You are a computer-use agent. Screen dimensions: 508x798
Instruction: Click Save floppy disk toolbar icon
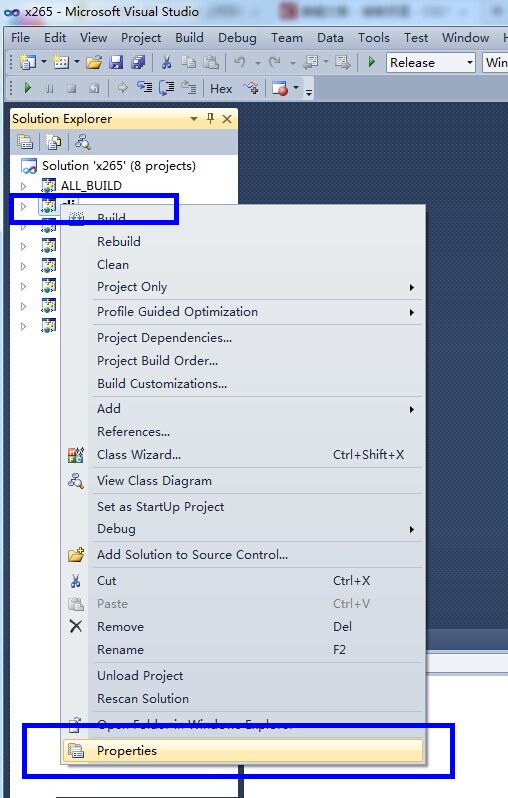point(117,63)
